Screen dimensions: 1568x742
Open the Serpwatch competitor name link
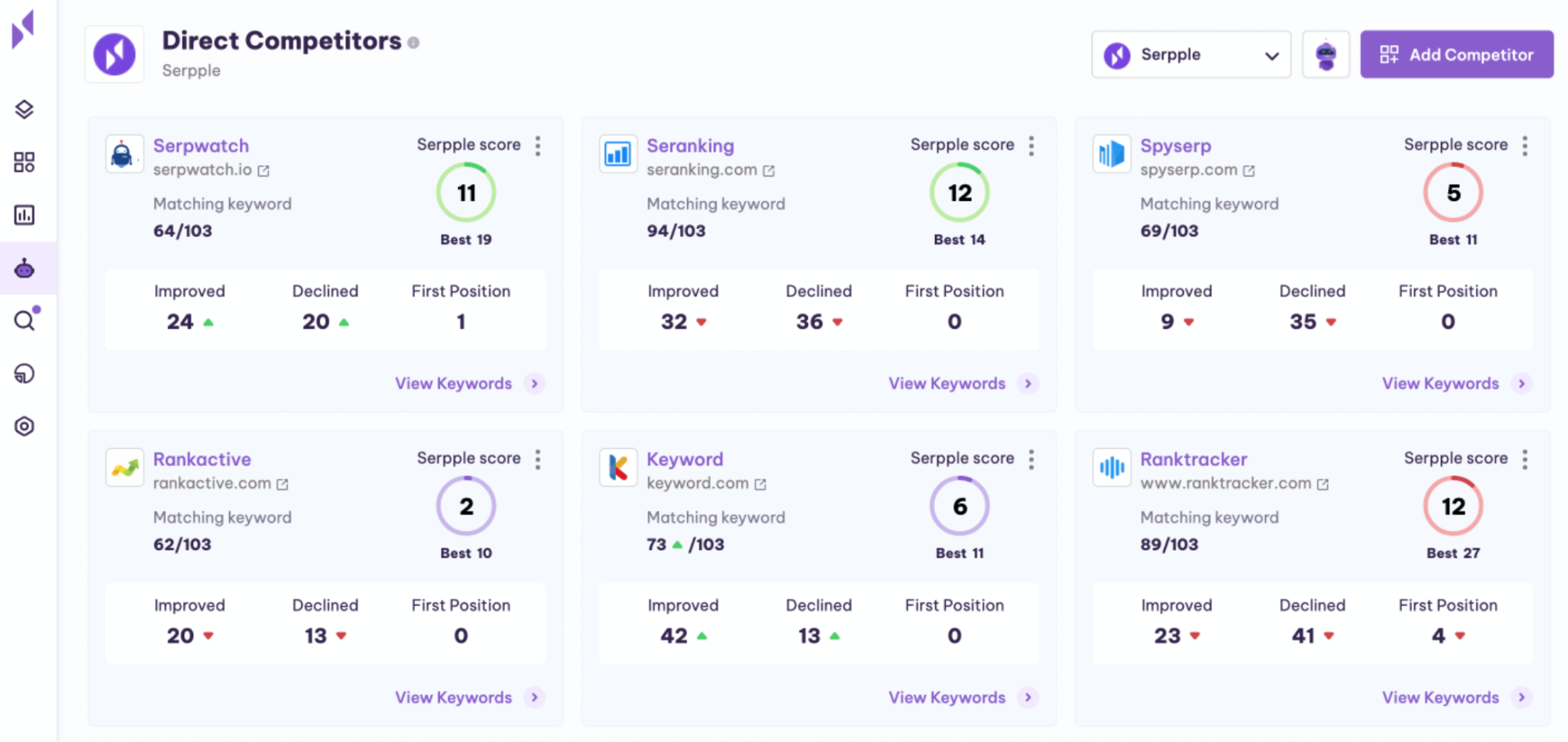click(201, 146)
